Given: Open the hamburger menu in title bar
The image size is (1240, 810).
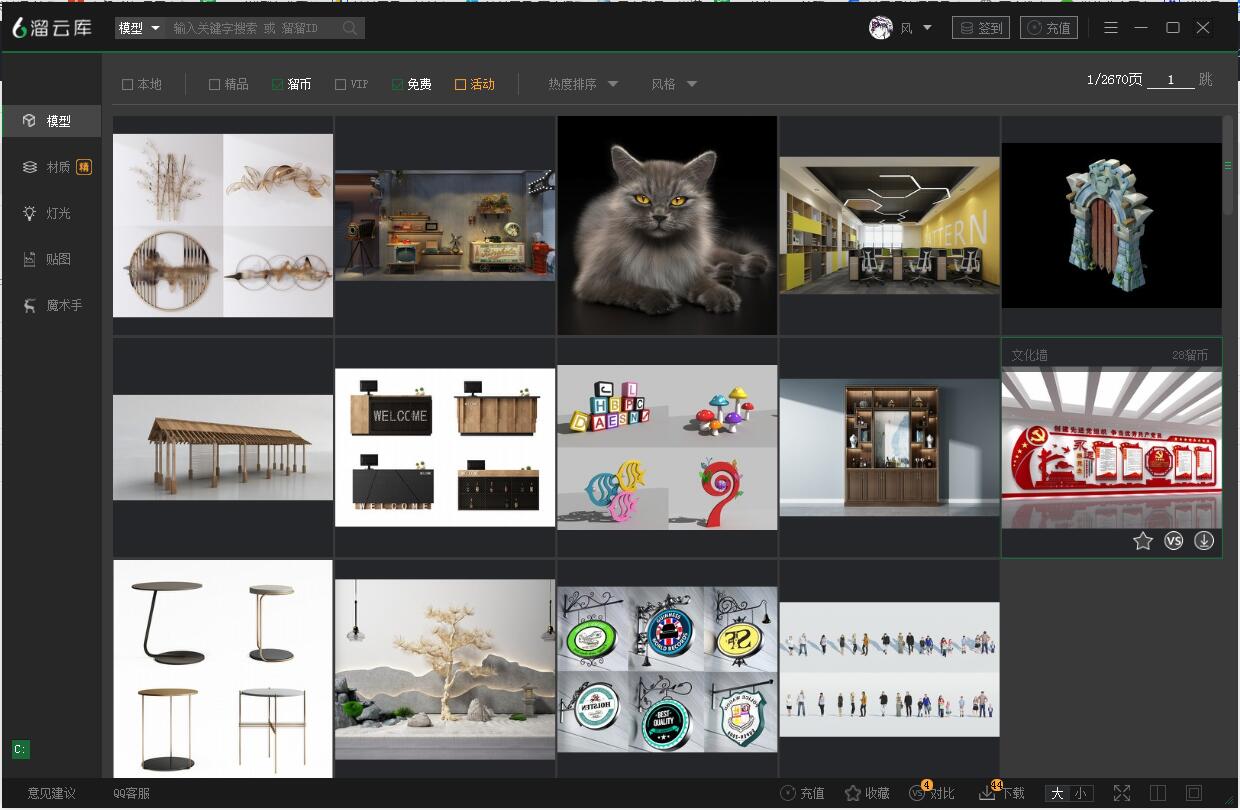Looking at the screenshot, I should click(1111, 28).
